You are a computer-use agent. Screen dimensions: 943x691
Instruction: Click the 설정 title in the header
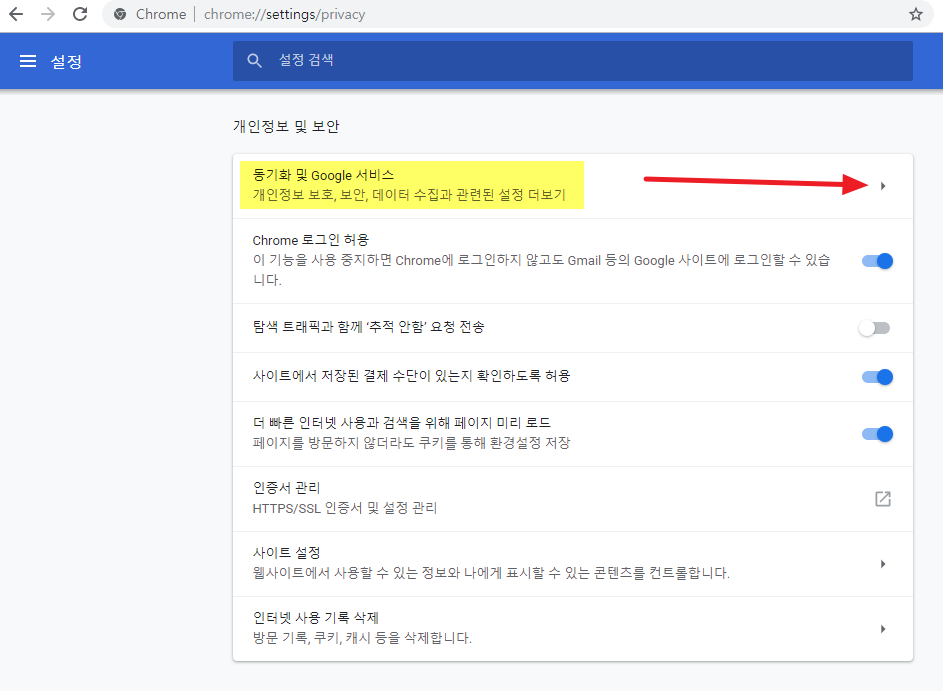click(66, 61)
